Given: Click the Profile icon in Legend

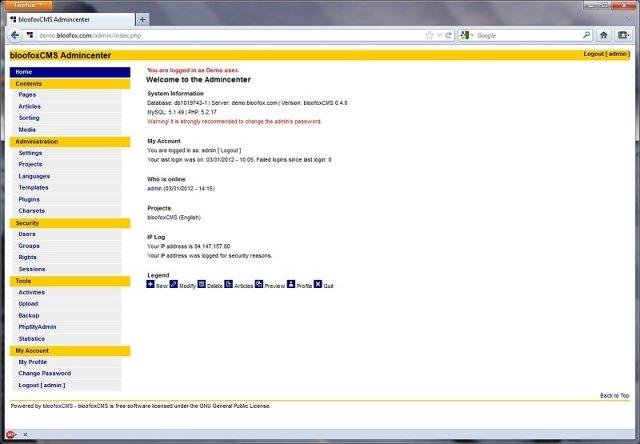Looking at the screenshot, I should (291, 284).
